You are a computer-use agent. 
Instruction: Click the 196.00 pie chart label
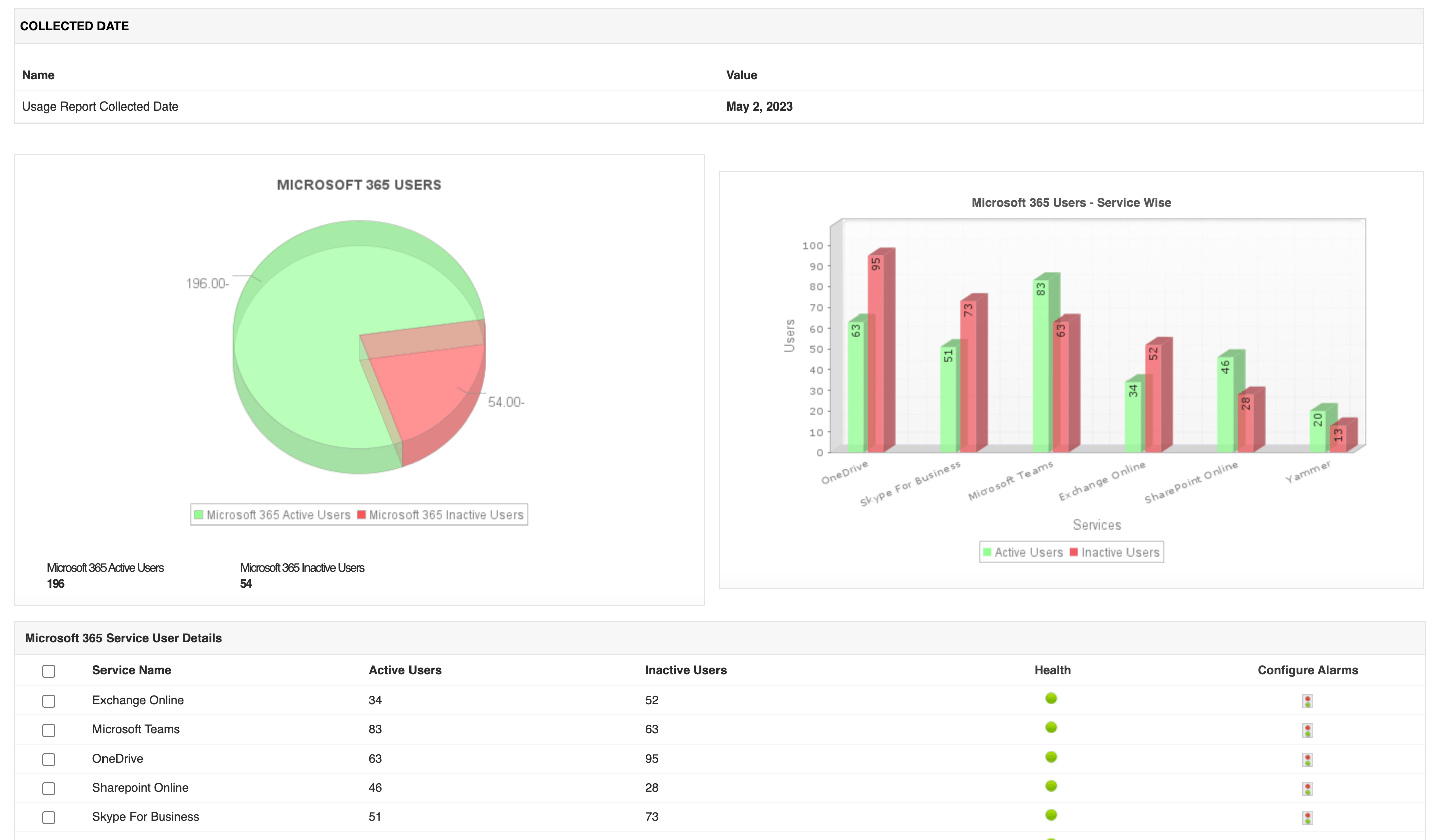click(x=207, y=283)
